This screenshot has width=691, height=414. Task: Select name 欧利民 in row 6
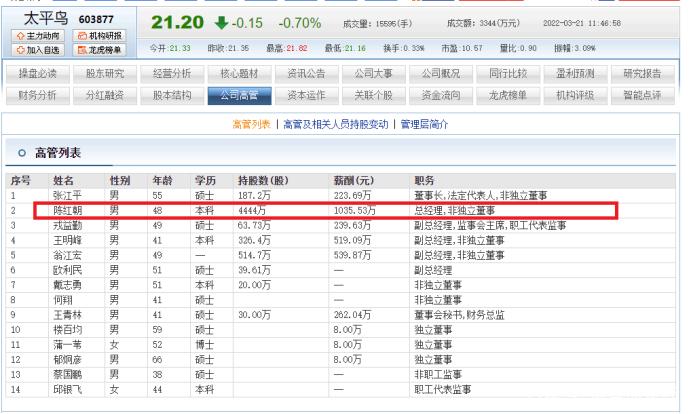[x=67, y=270]
